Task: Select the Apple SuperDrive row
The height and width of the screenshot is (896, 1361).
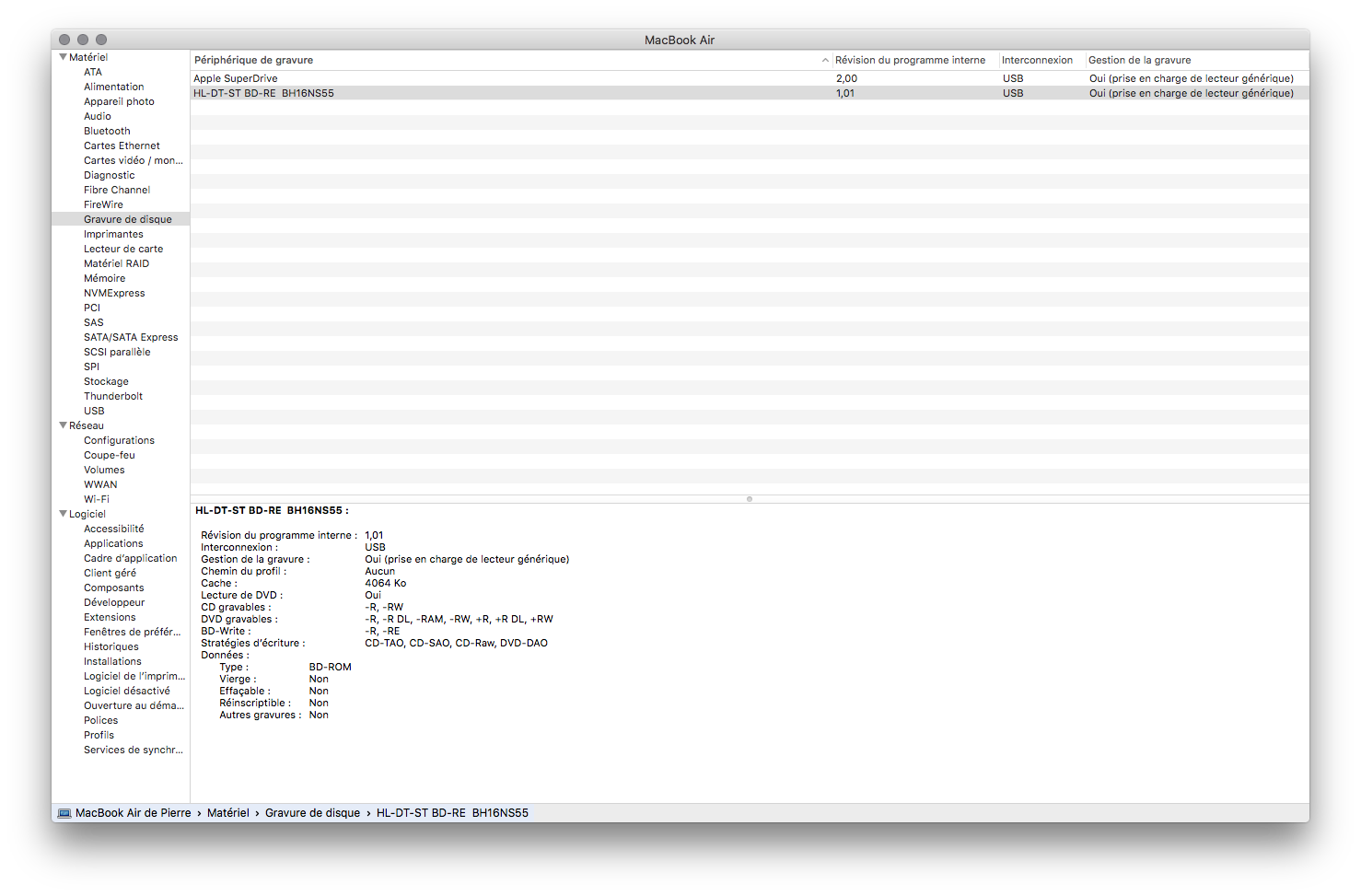Action: tap(750, 78)
